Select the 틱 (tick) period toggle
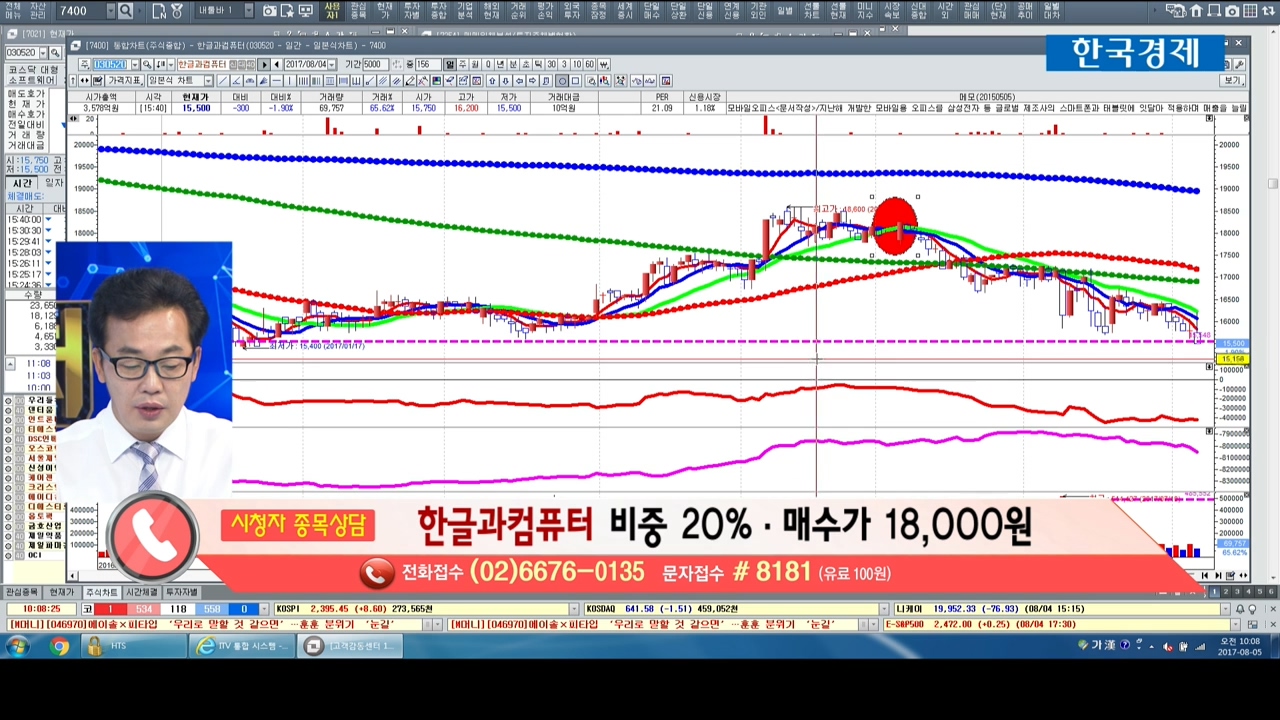This screenshot has width=1280, height=720. 537,64
